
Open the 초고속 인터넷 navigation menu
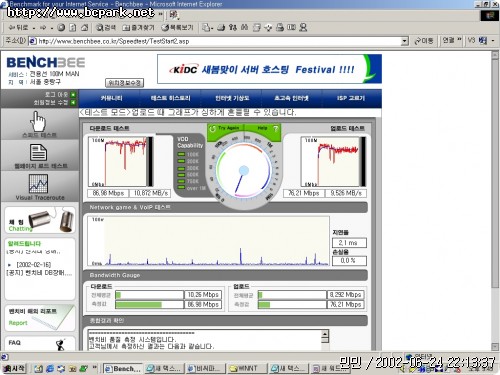pyautogui.click(x=291, y=98)
